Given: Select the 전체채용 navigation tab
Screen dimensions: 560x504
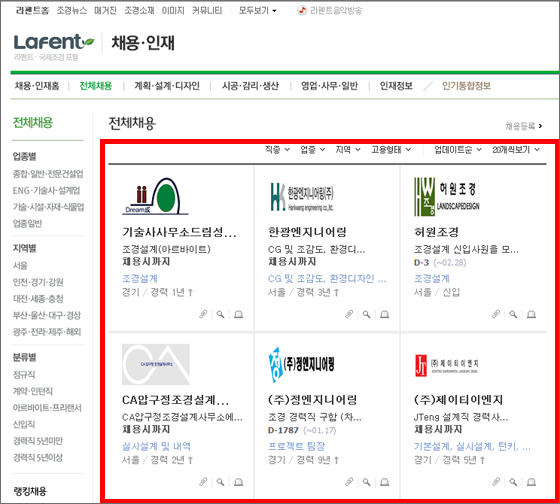Looking at the screenshot, I should (96, 86).
